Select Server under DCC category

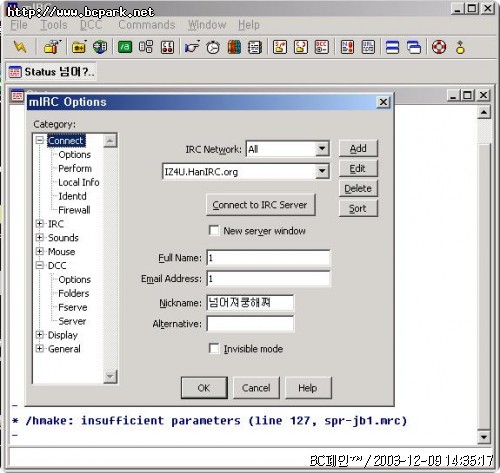(72, 321)
